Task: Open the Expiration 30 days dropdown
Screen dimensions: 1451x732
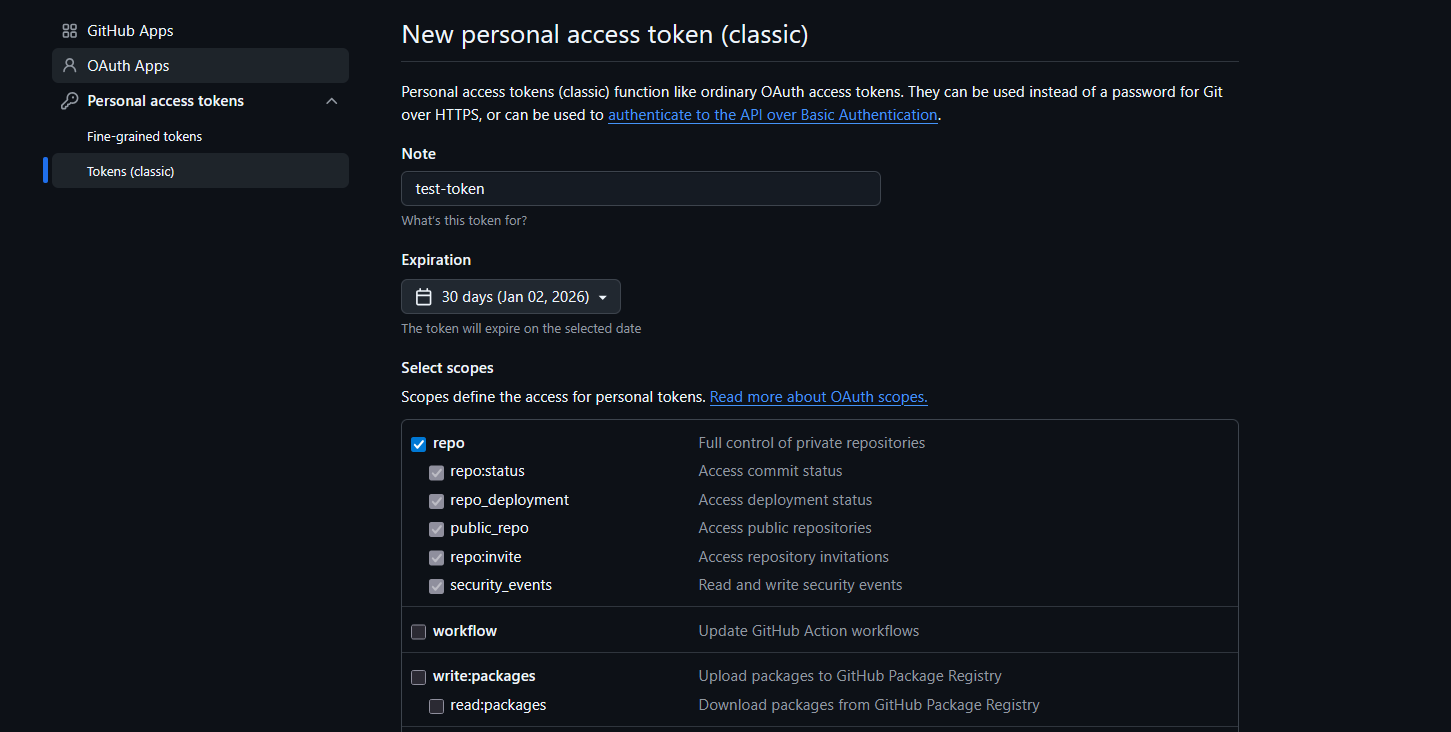Action: click(x=511, y=297)
